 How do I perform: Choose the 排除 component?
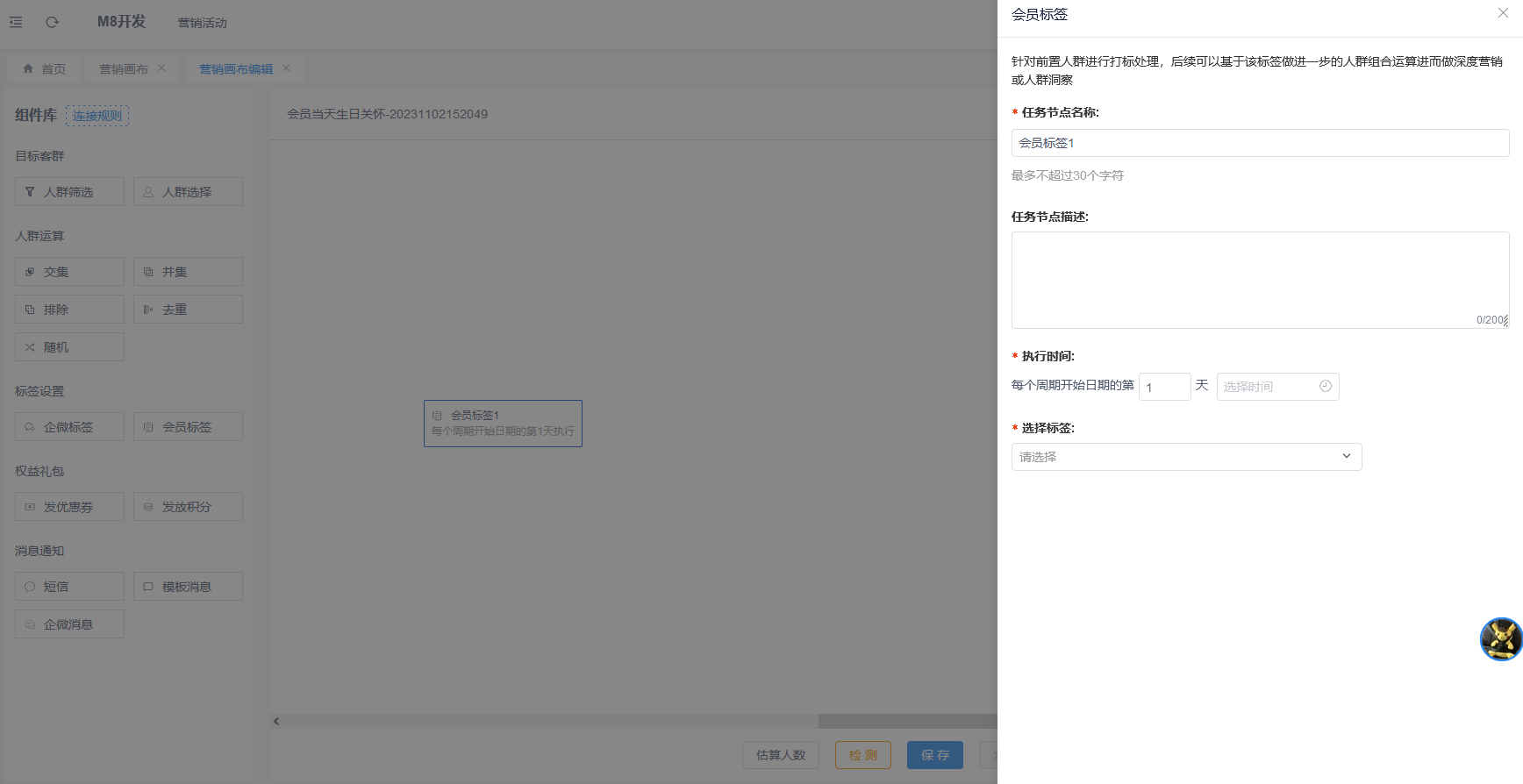click(69, 310)
